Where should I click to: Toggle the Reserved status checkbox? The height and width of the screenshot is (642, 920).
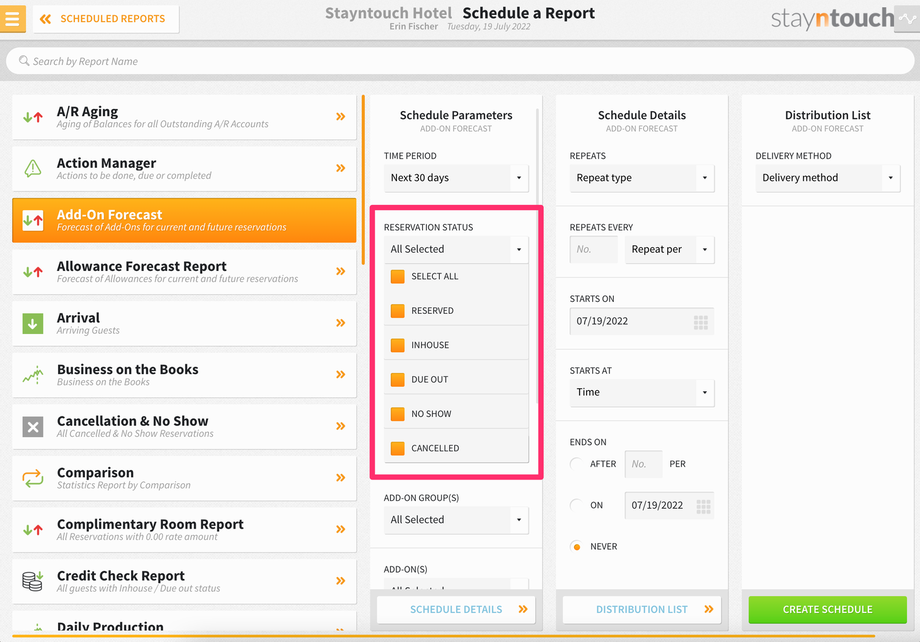tap(398, 311)
